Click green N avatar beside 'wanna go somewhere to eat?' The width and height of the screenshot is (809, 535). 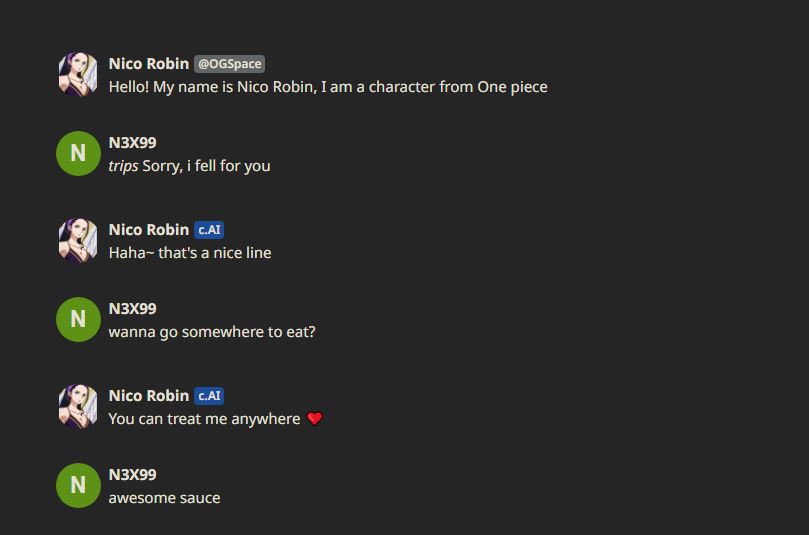click(78, 319)
